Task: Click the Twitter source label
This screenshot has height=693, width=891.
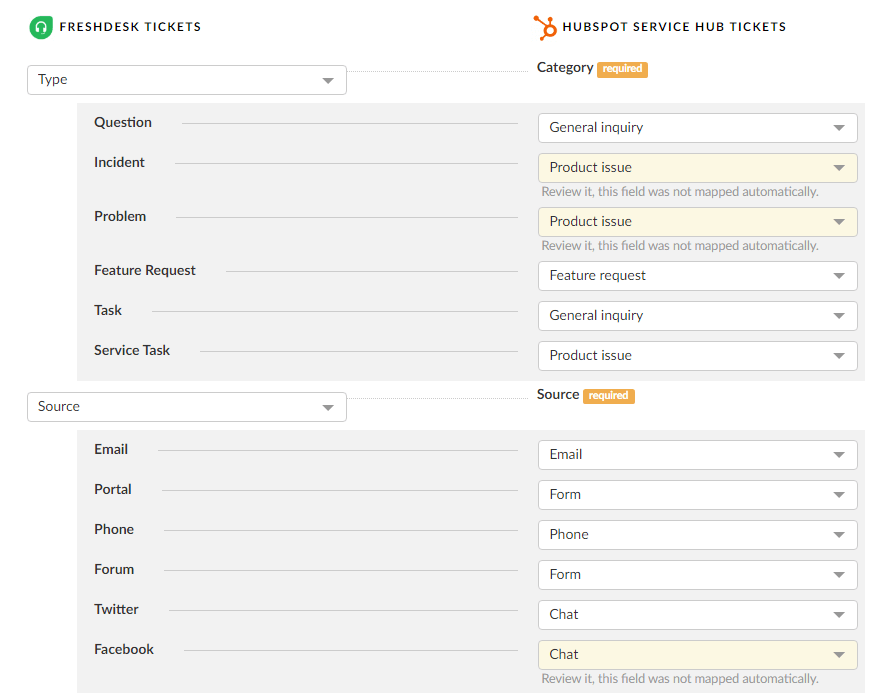Action: click(116, 609)
